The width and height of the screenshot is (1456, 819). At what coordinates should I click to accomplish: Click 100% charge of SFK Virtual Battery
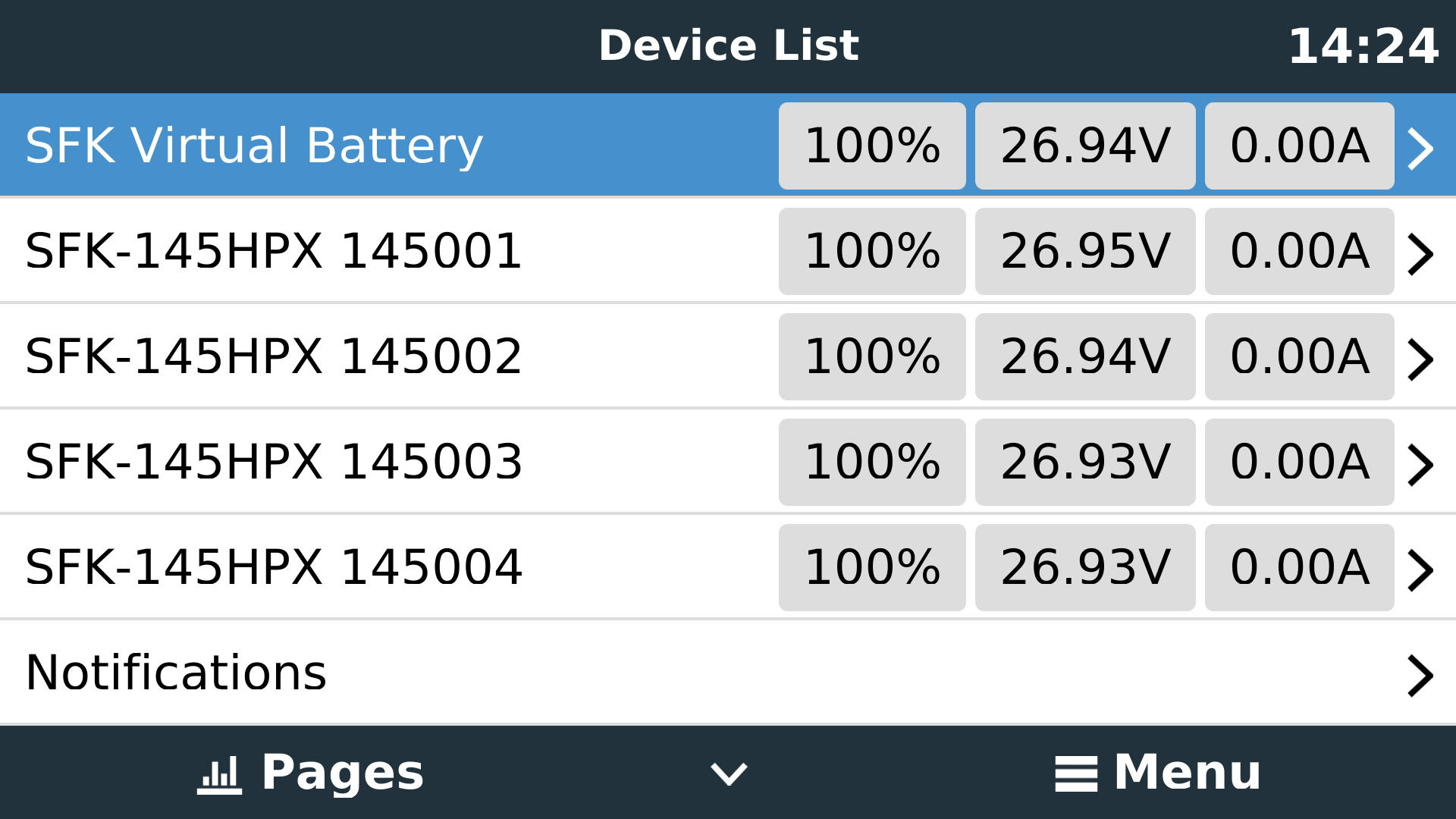point(872,146)
